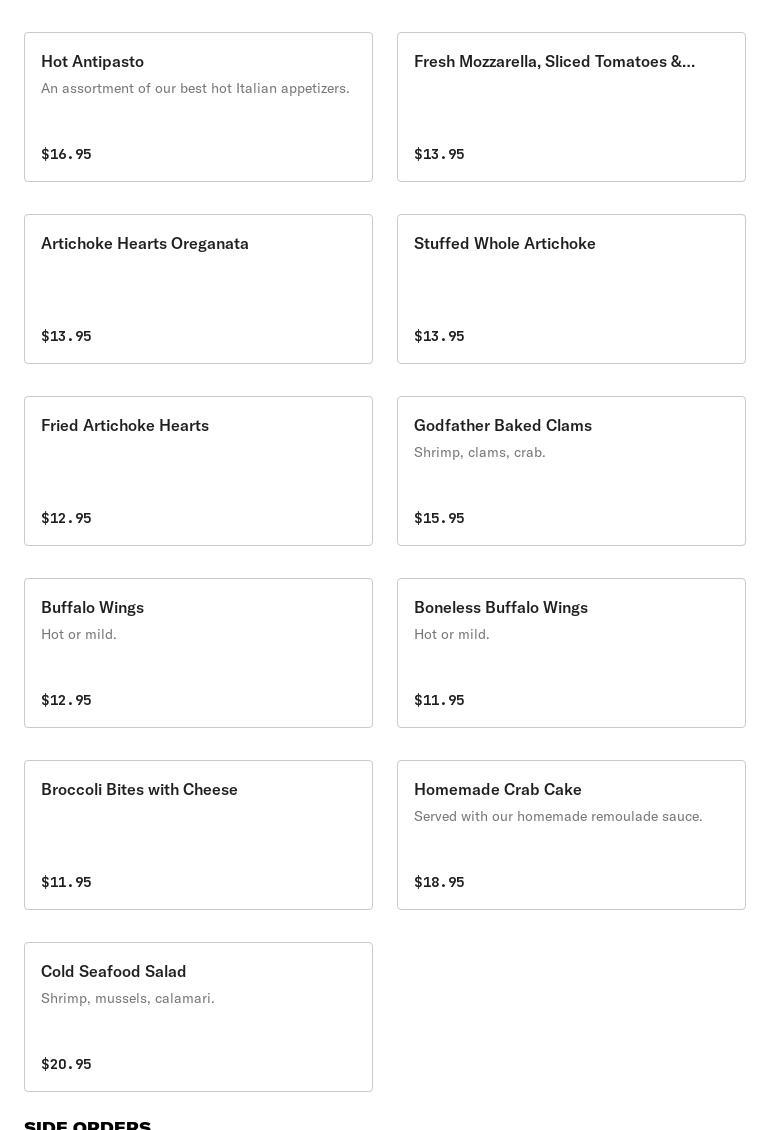Click the $20.95 price label

66,1064
